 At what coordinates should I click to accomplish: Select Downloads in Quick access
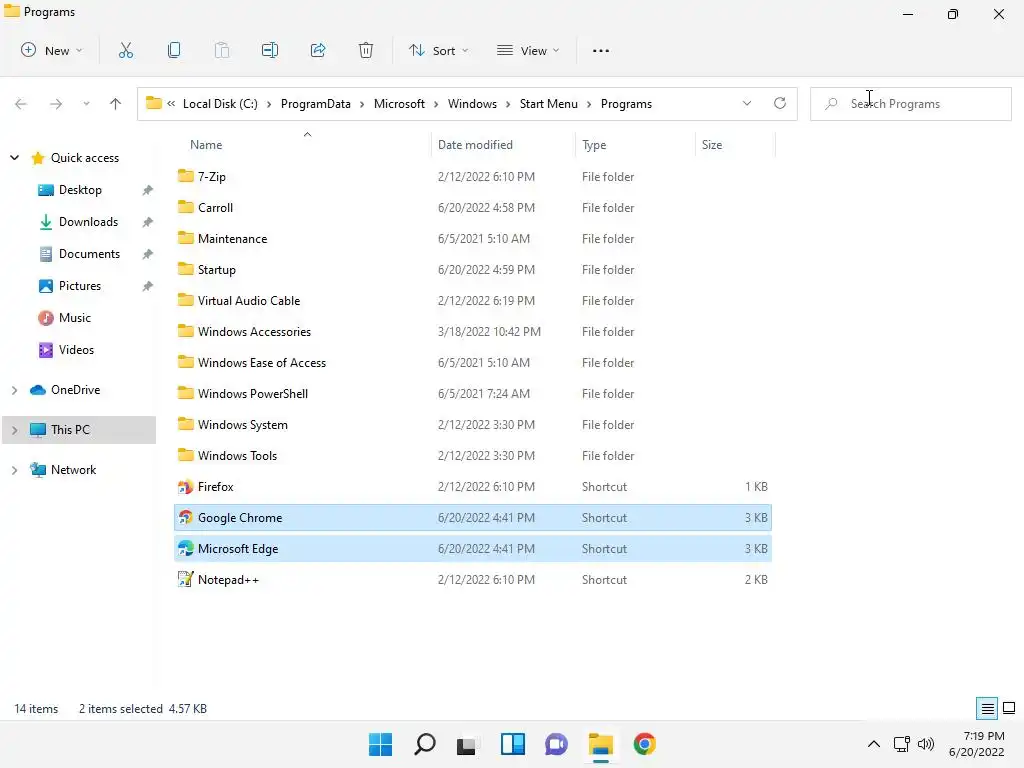(88, 221)
